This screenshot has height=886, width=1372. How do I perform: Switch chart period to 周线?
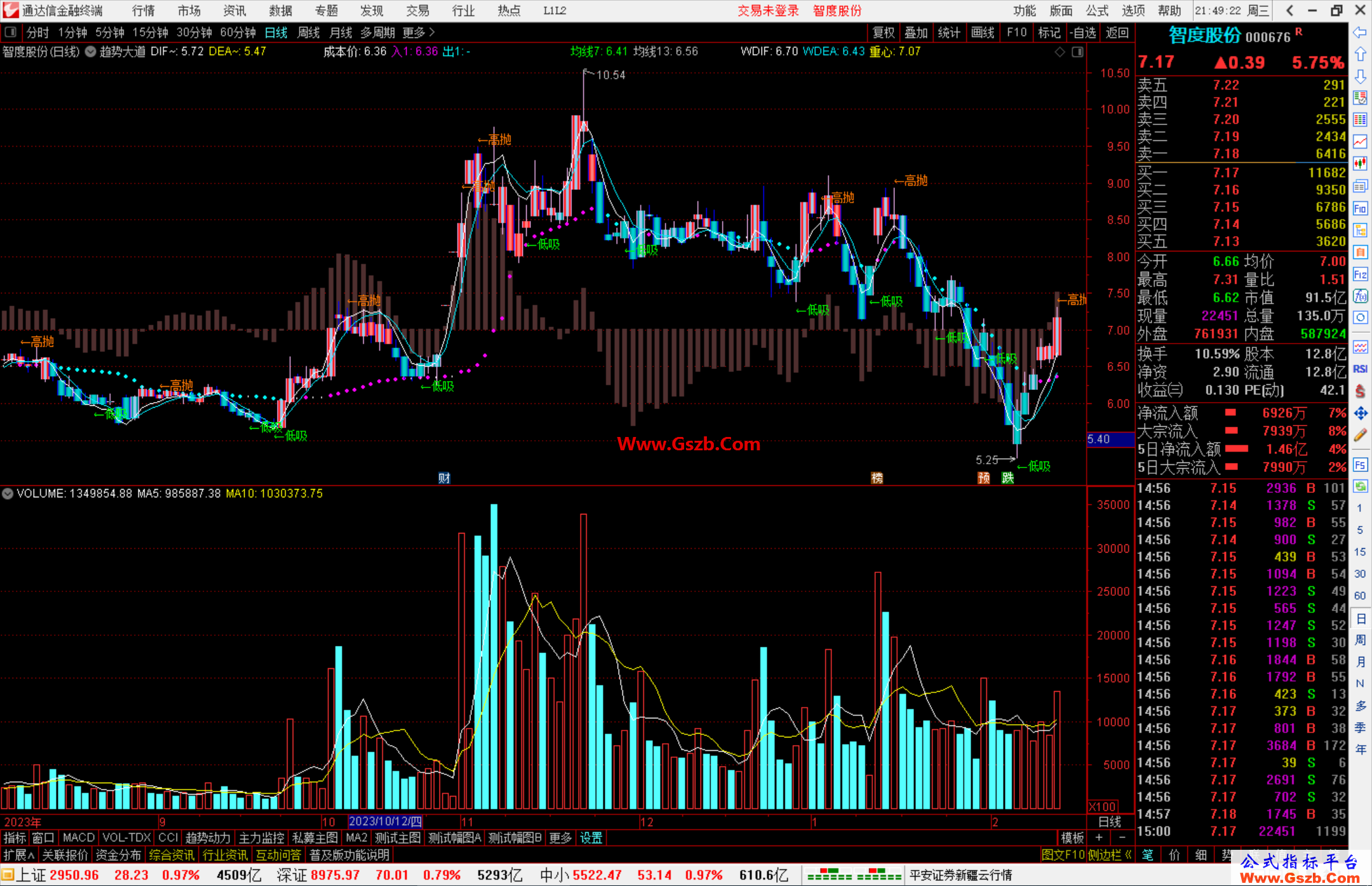coord(309,32)
